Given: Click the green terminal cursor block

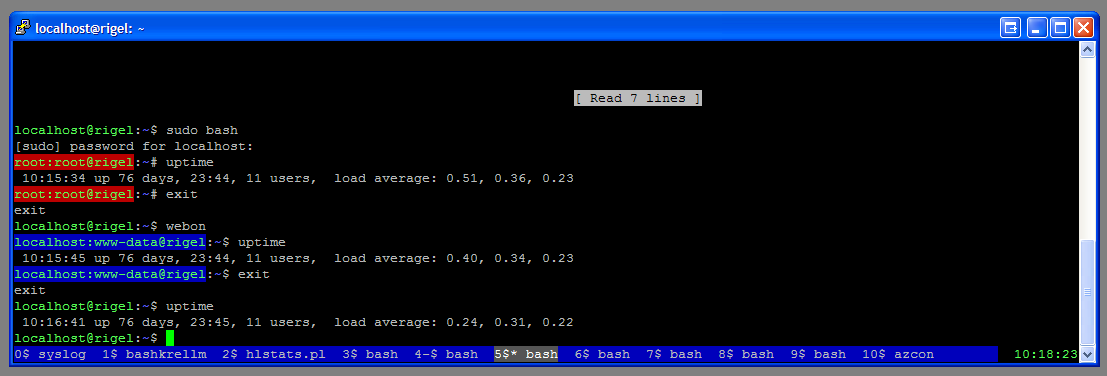Looking at the screenshot, I should click(169, 339).
